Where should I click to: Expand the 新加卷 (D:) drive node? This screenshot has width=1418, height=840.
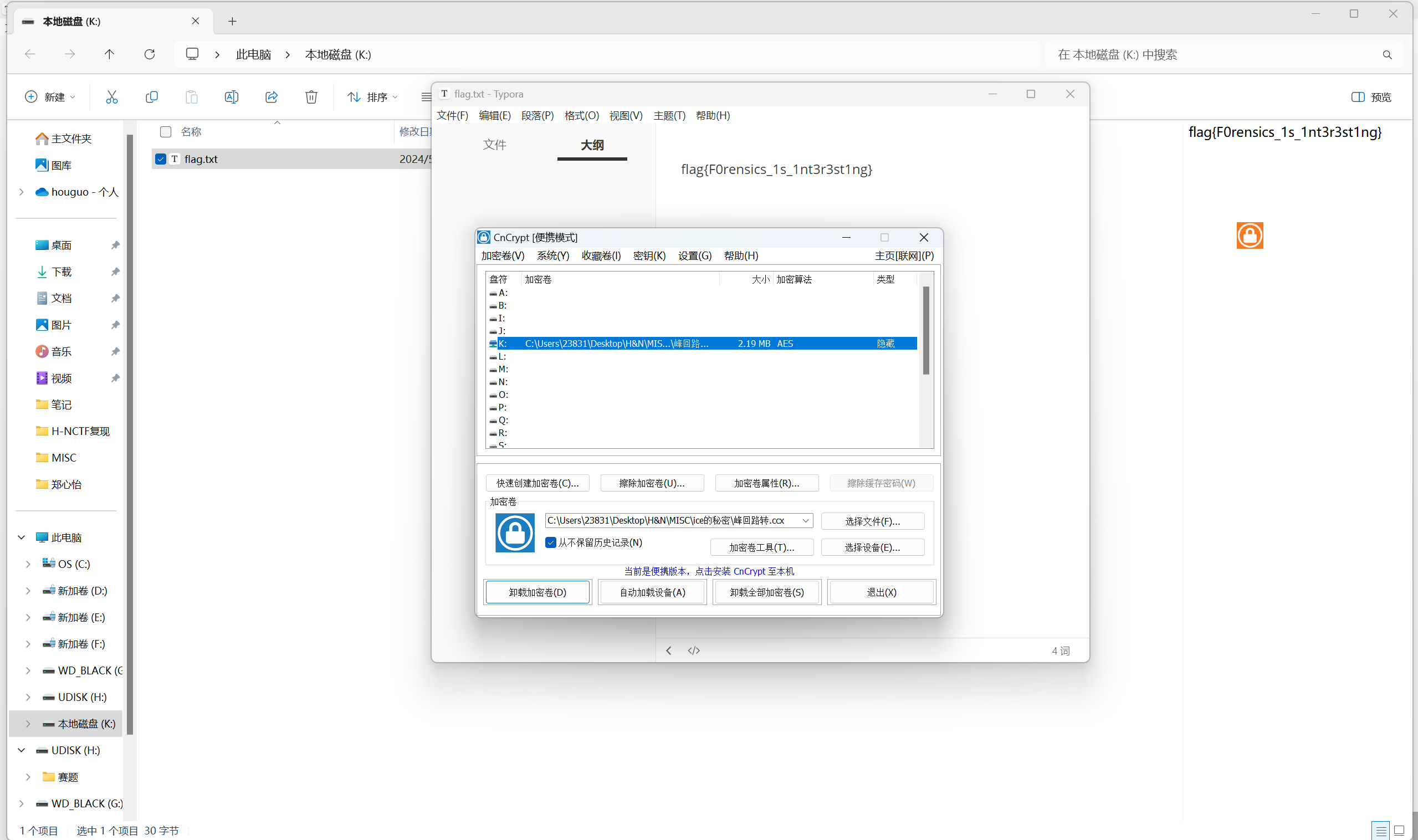[x=28, y=590]
